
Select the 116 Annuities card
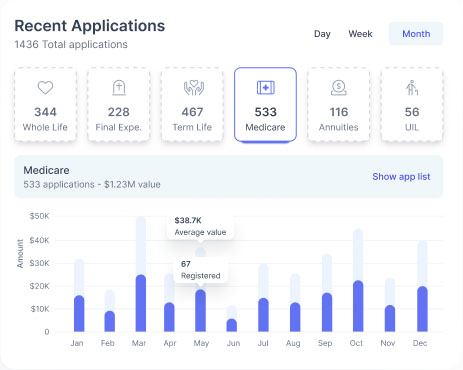pos(339,105)
